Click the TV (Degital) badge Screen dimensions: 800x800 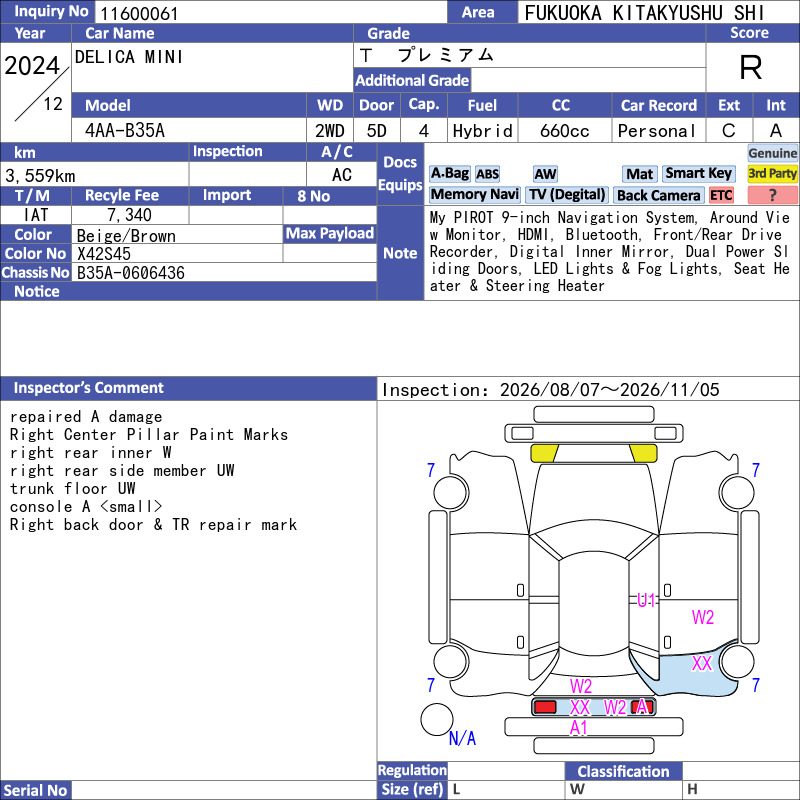(x=567, y=195)
